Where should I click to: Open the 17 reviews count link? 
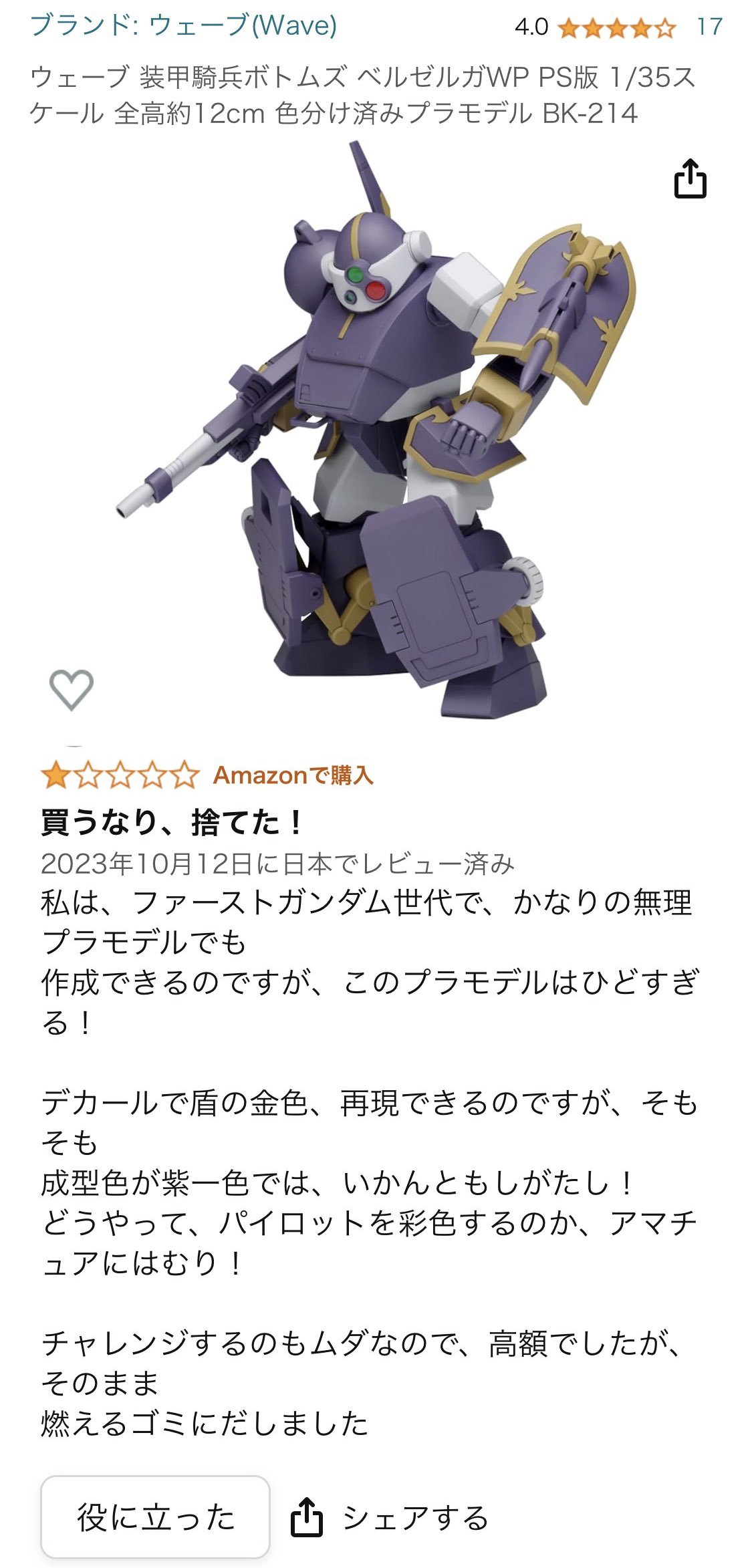709,27
